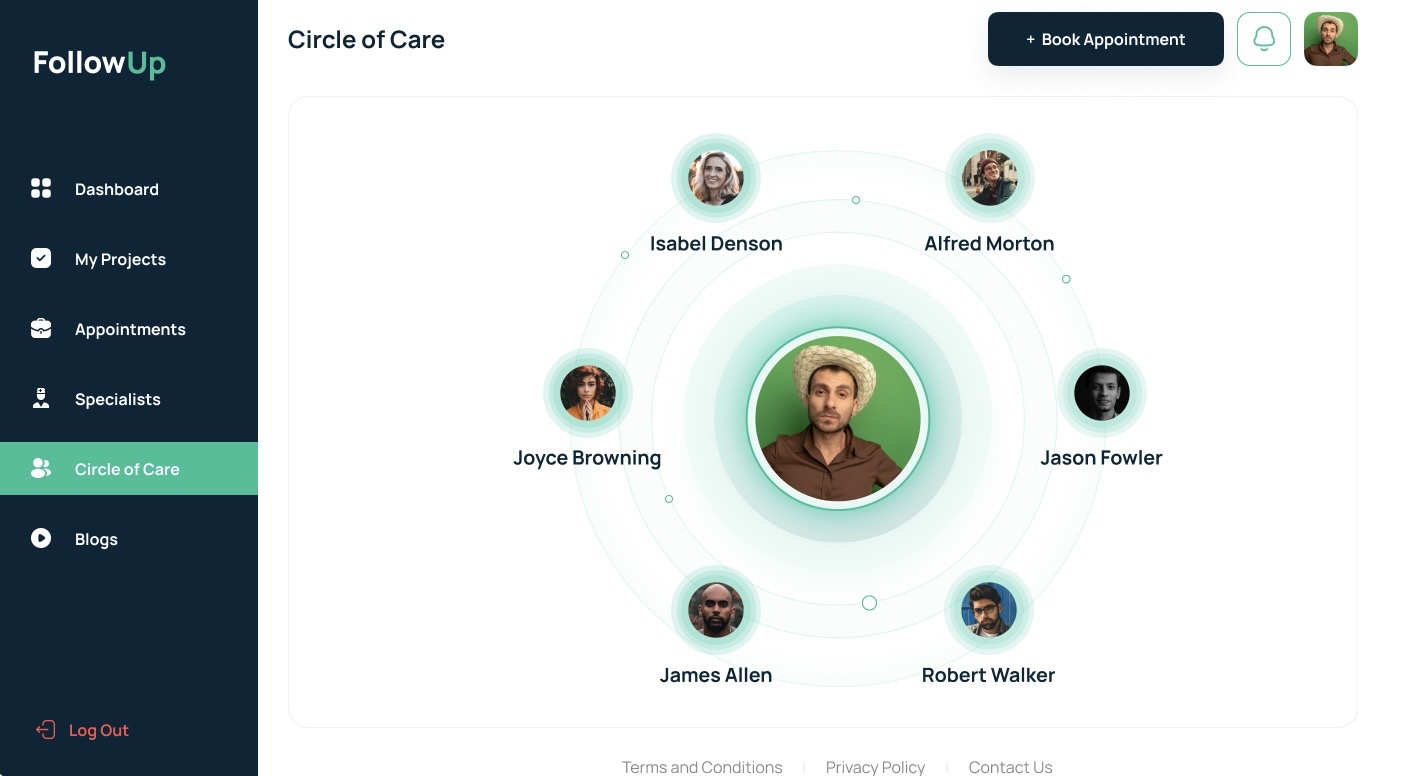1407x776 pixels.
Task: Click the central patient avatar
Action: 838,418
